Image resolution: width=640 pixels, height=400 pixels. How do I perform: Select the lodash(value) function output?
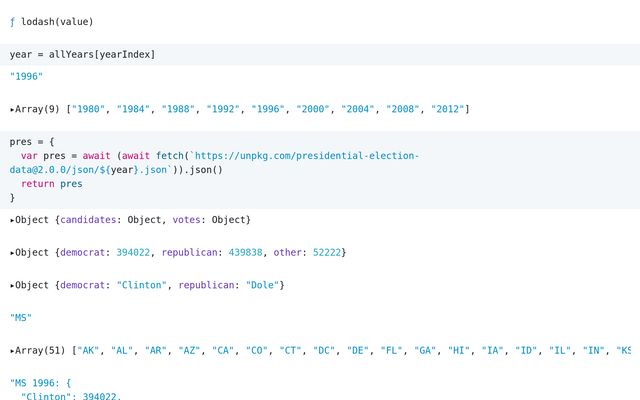click(x=57, y=21)
